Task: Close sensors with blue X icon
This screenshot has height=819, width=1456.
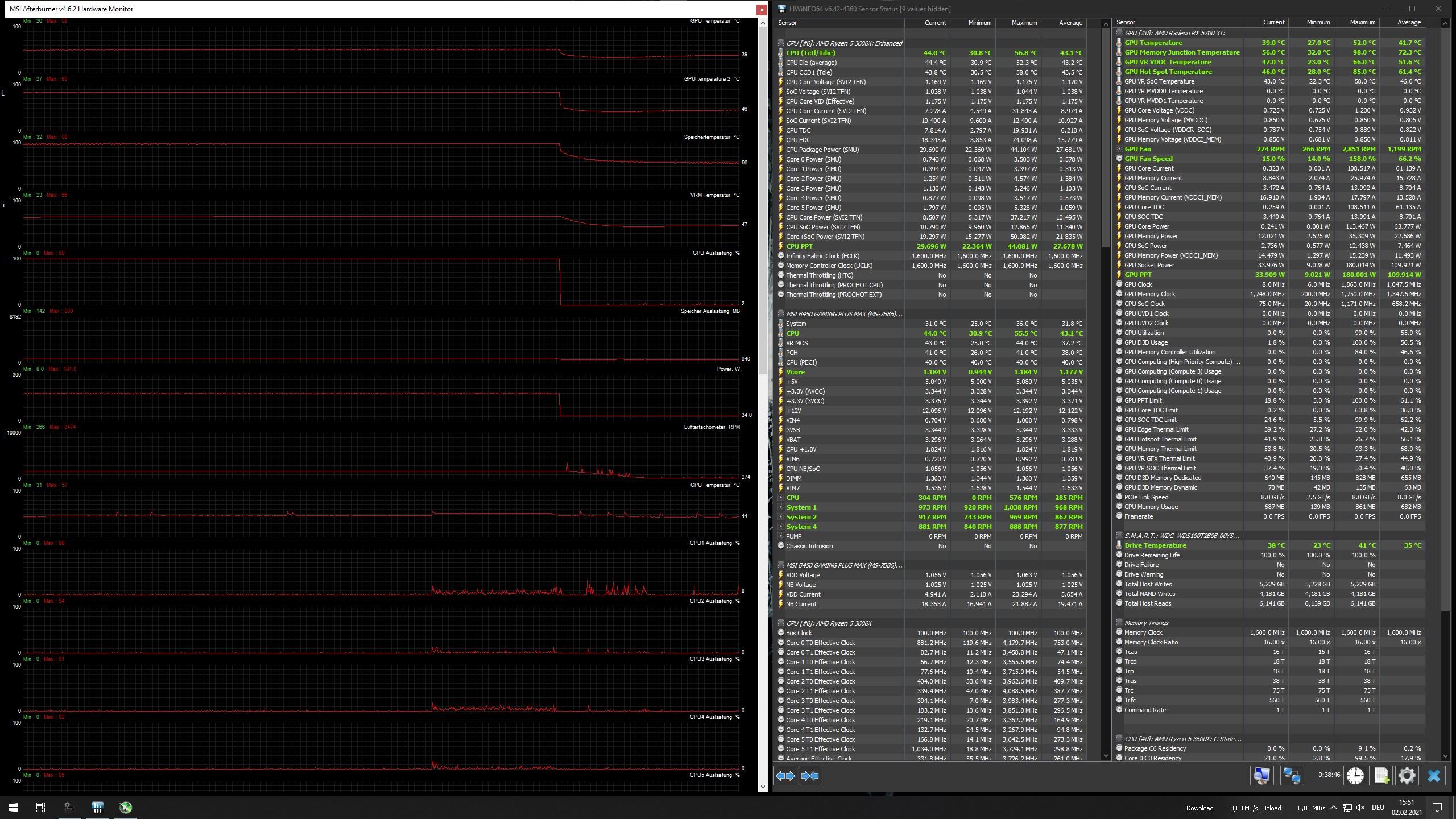Action: 1434,776
